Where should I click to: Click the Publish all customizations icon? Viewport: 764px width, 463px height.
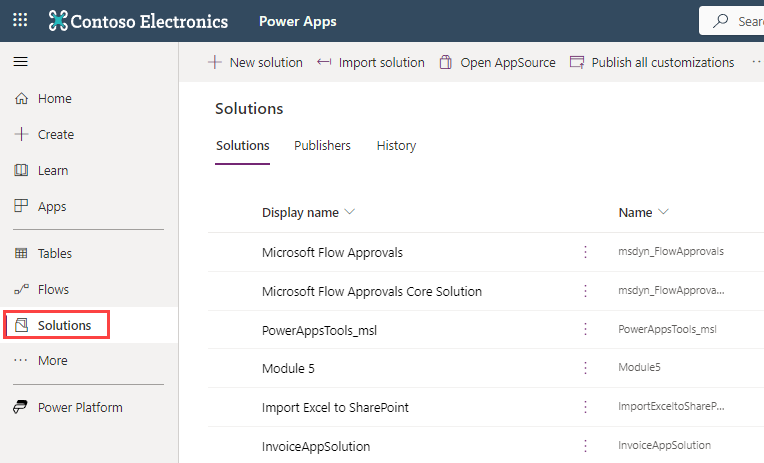point(577,62)
